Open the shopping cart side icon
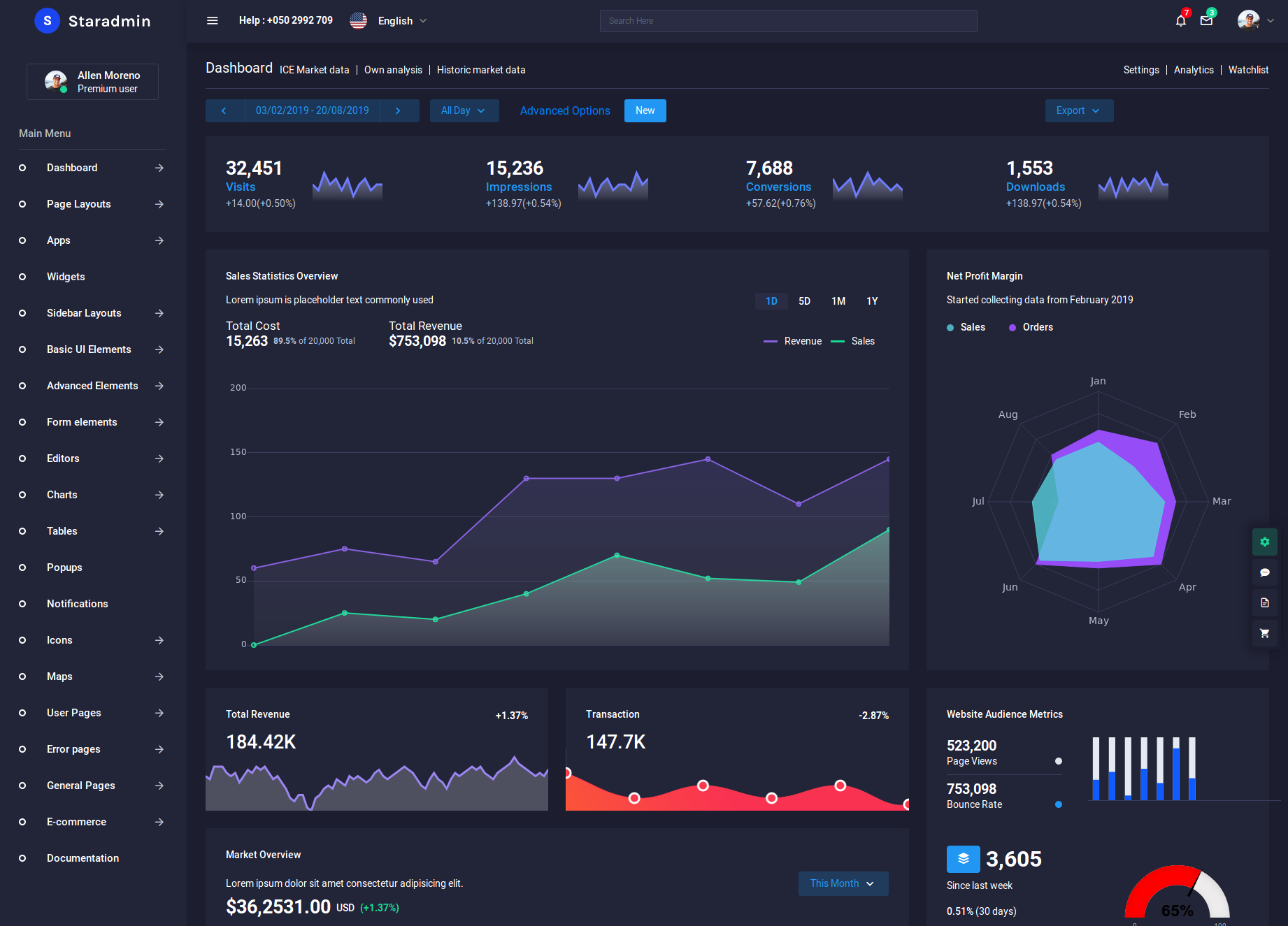Viewport: 1288px width, 926px height. click(x=1264, y=633)
